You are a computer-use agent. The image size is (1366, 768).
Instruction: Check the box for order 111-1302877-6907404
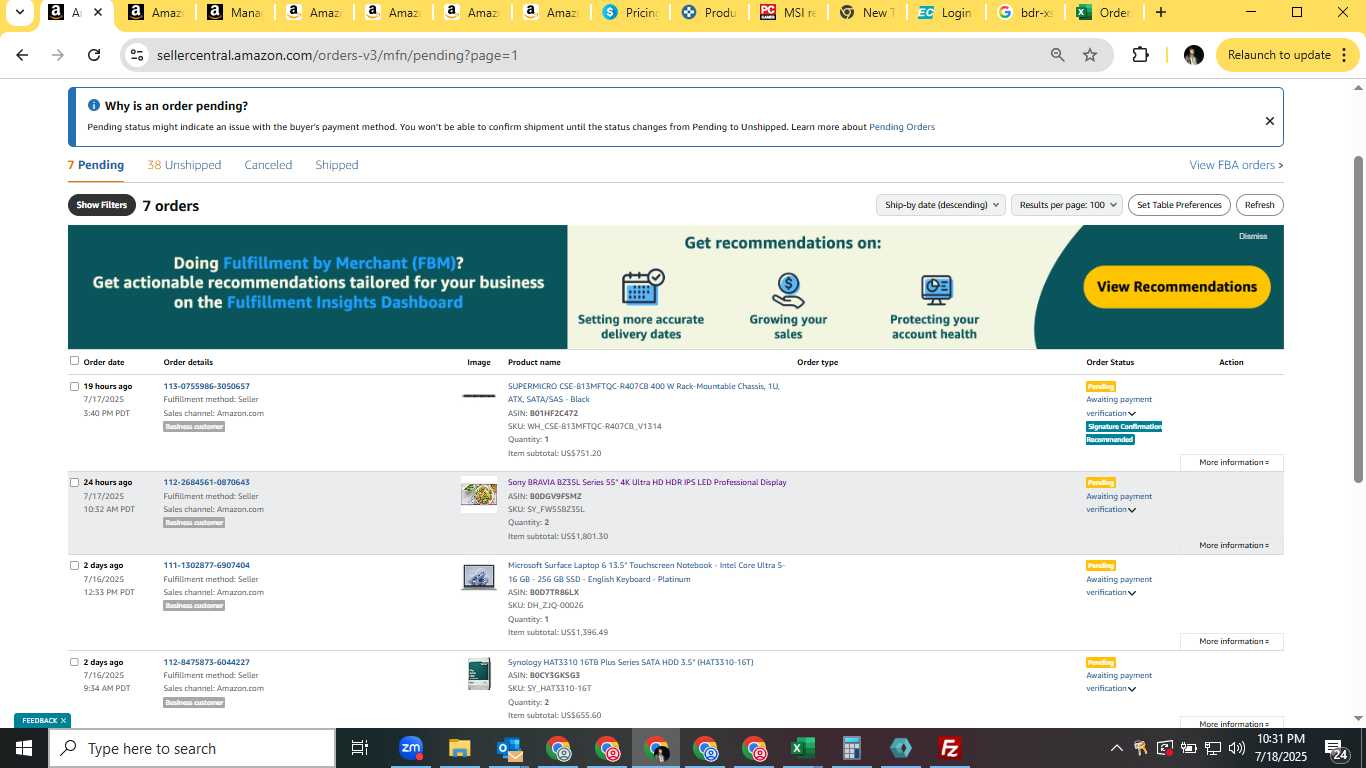(x=74, y=565)
